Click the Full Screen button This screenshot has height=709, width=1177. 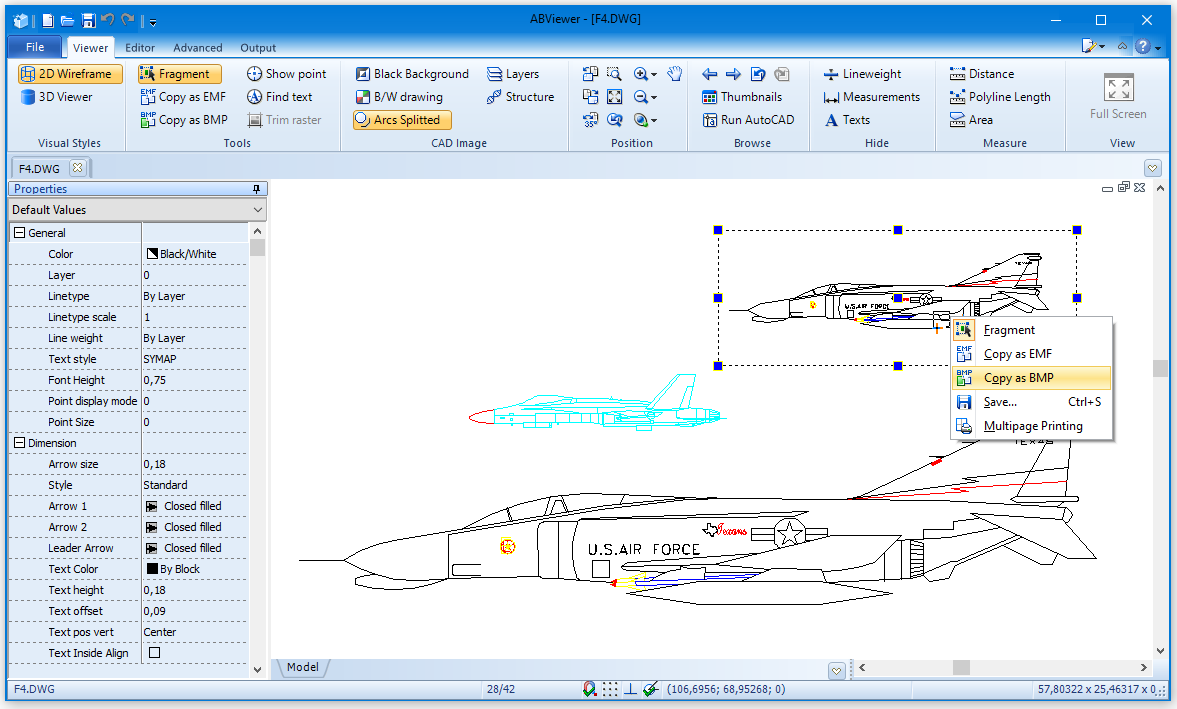point(1118,96)
